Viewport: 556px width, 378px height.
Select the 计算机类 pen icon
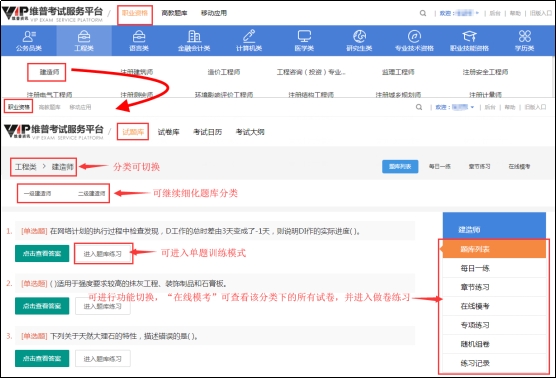249,36
